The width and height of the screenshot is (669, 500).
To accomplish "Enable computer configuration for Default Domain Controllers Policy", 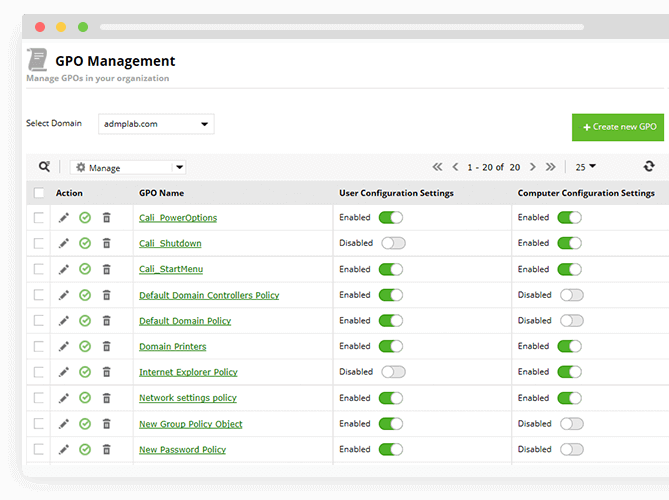I will pos(572,295).
